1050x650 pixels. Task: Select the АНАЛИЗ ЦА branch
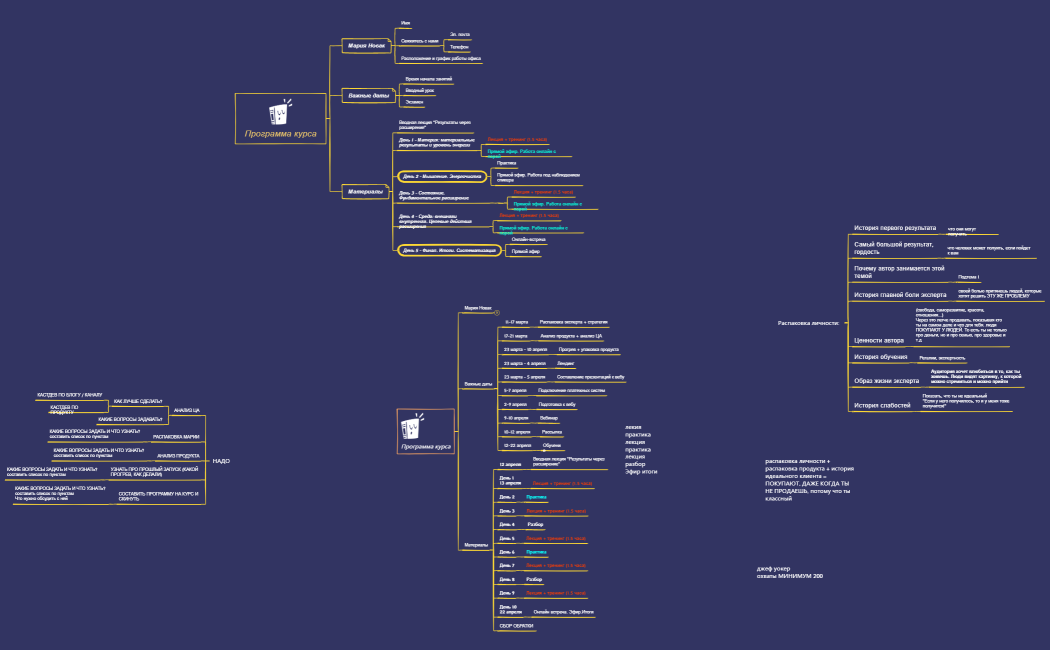point(187,410)
